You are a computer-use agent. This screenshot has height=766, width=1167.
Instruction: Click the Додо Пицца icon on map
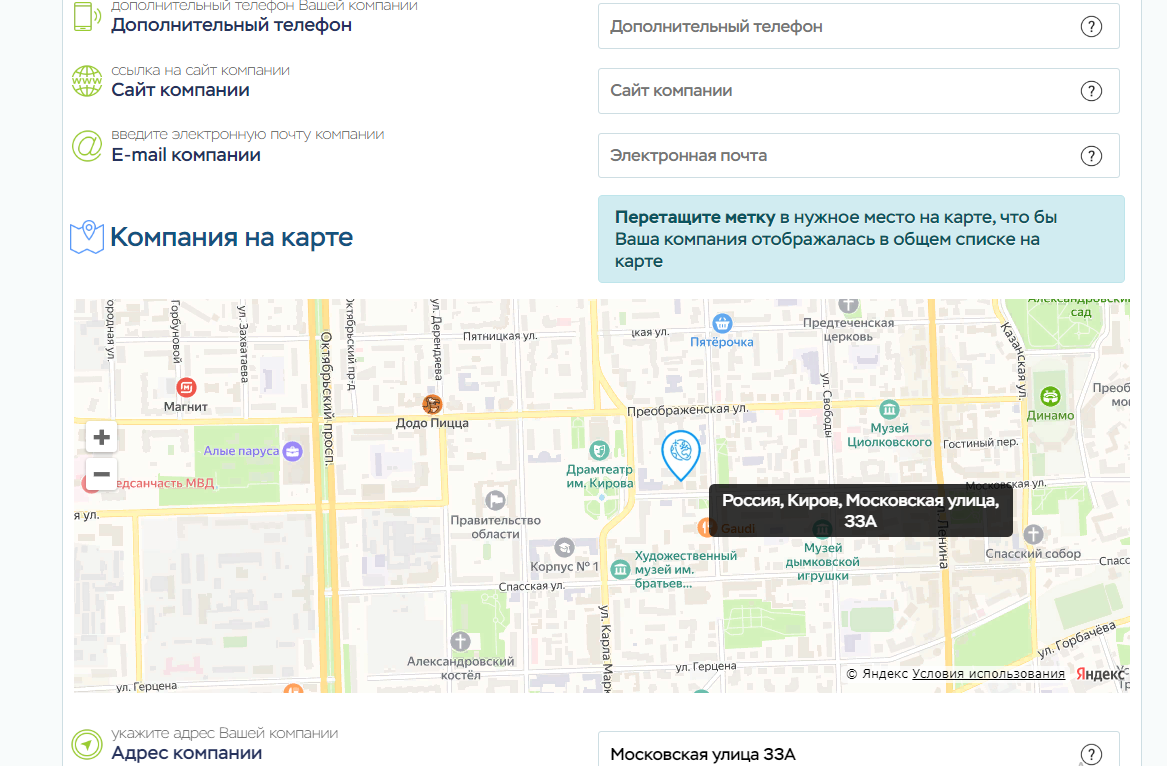coord(432,404)
